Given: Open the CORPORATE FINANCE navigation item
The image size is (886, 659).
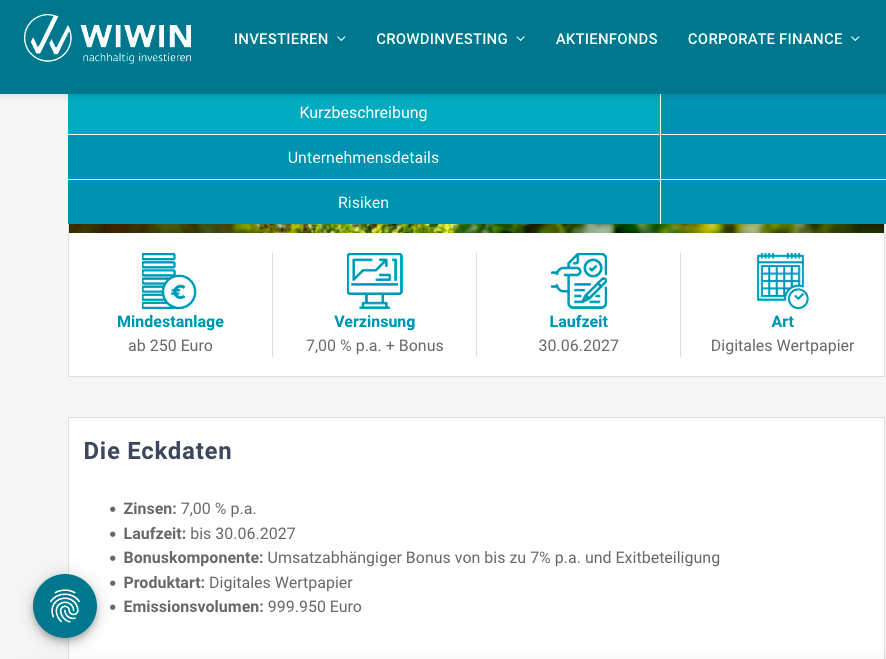Looking at the screenshot, I should coord(765,39).
